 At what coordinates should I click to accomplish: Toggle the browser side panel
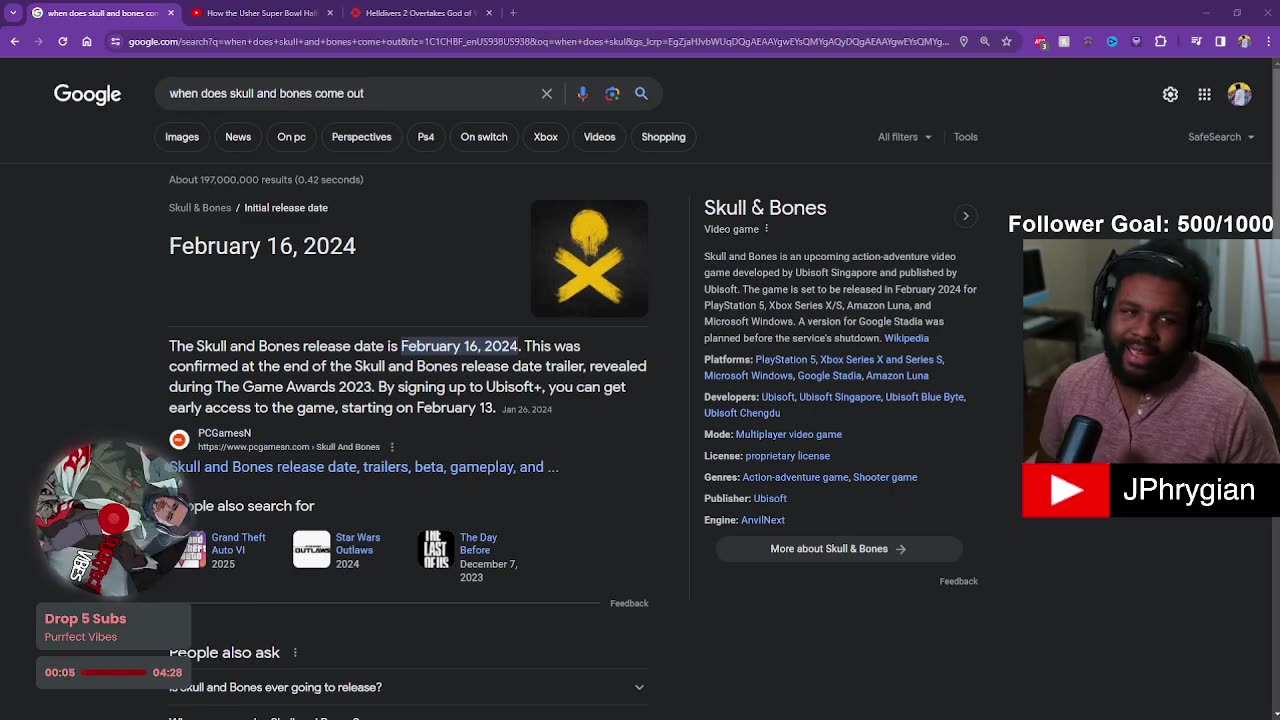point(1220,41)
